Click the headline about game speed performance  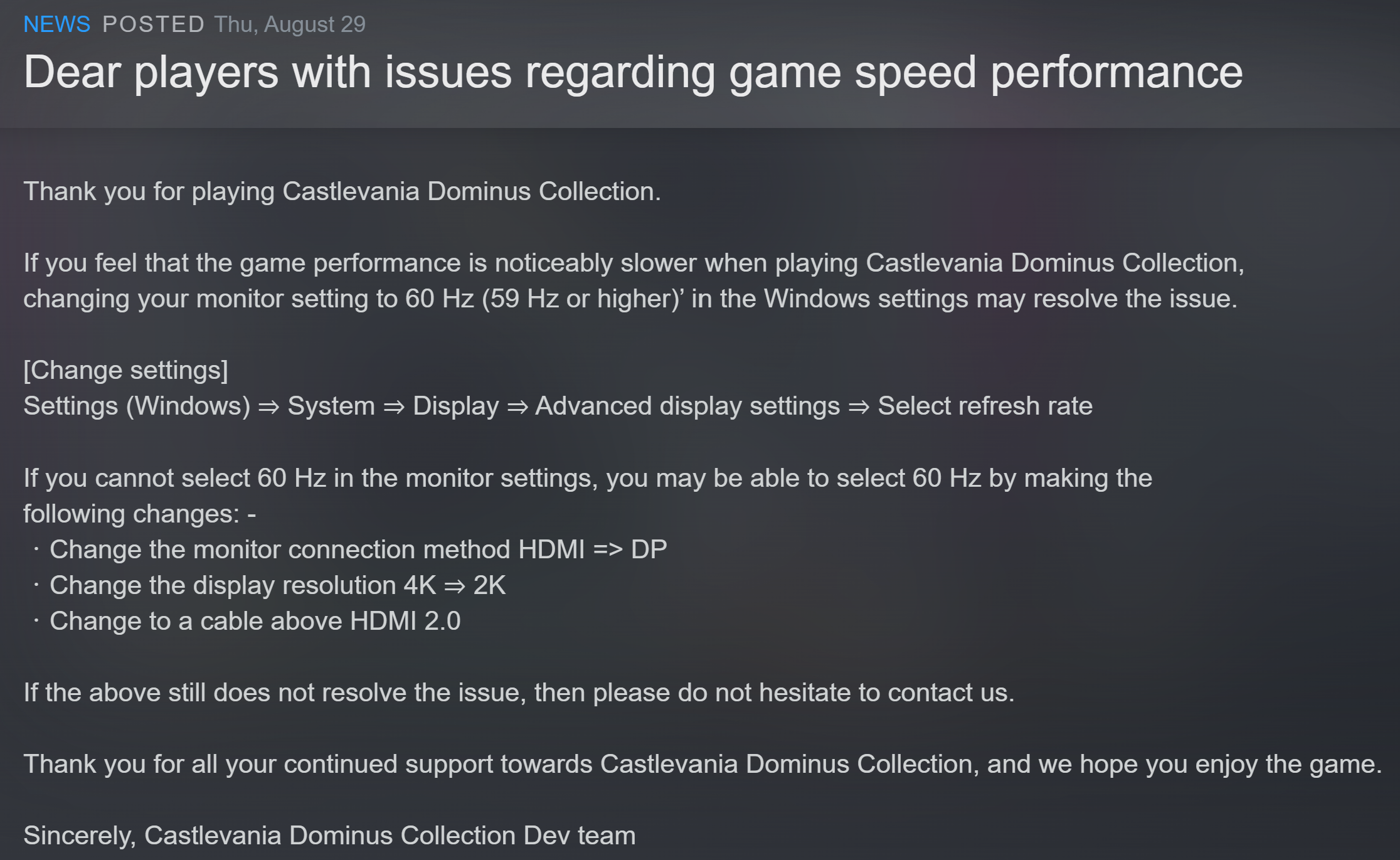click(x=632, y=72)
